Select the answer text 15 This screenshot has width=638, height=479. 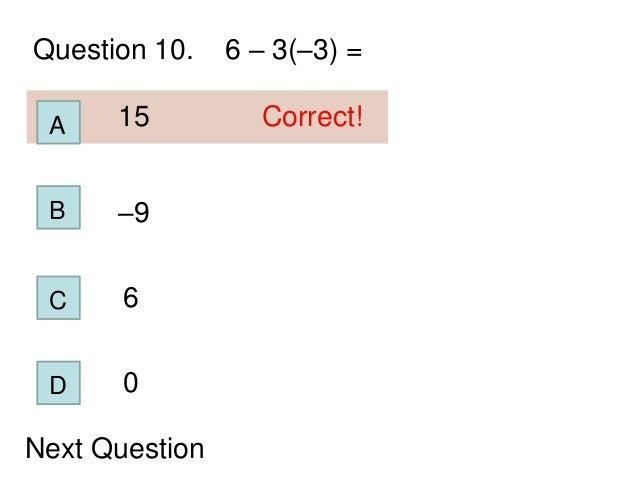tap(134, 116)
